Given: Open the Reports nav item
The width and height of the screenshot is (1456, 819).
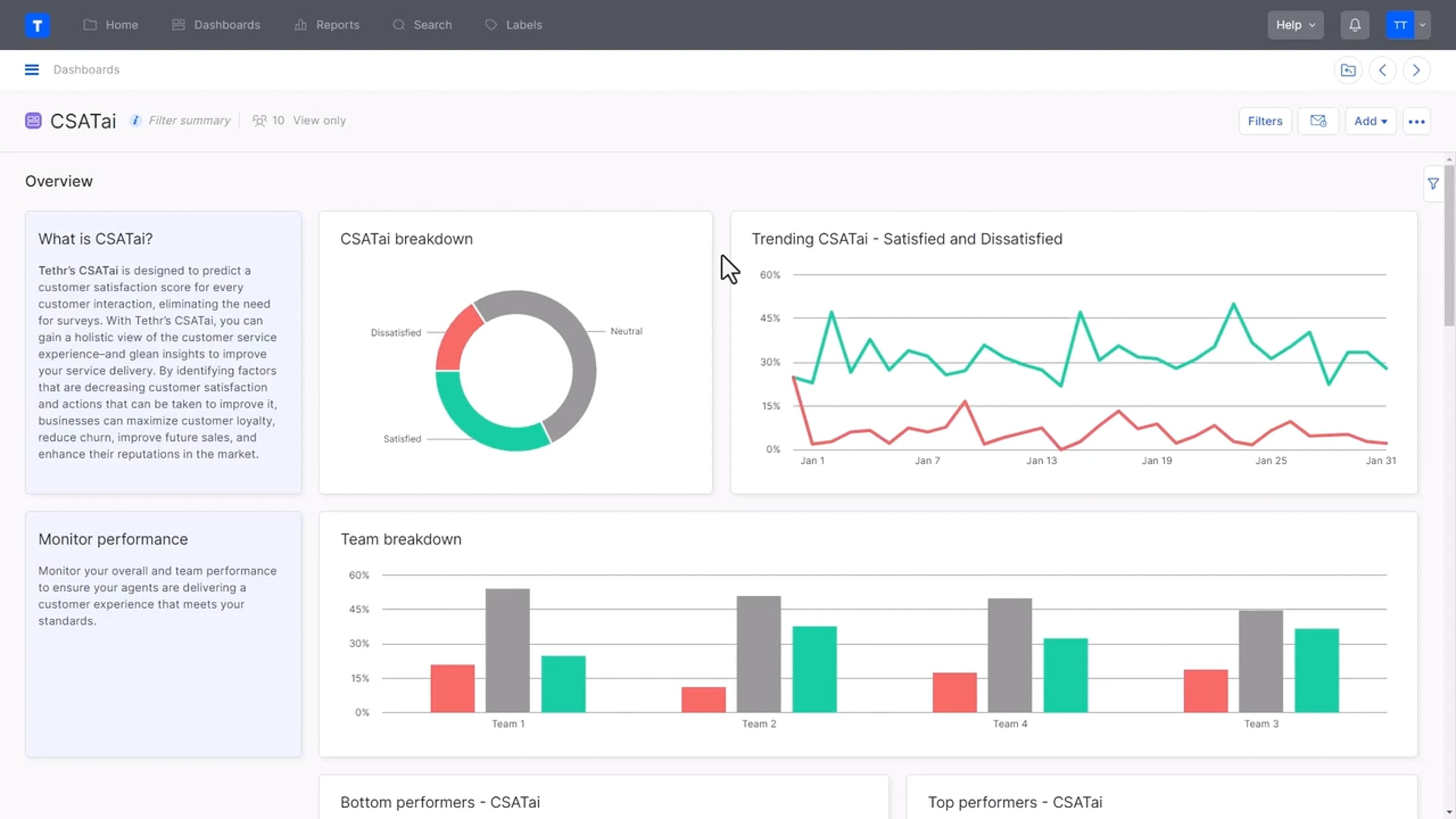Looking at the screenshot, I should click(x=327, y=25).
